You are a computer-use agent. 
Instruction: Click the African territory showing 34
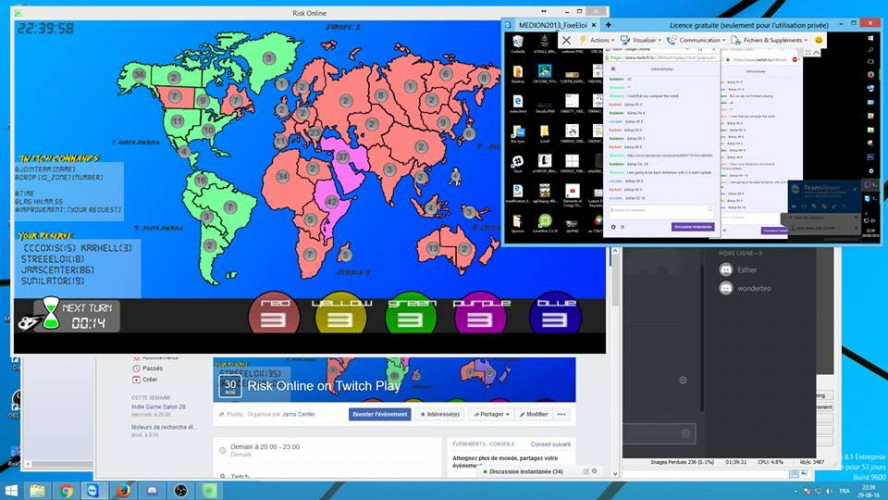click(283, 176)
